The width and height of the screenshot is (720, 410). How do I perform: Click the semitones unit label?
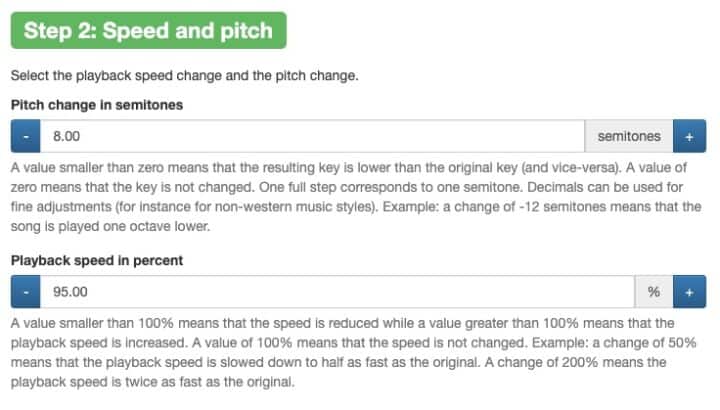coord(628,135)
